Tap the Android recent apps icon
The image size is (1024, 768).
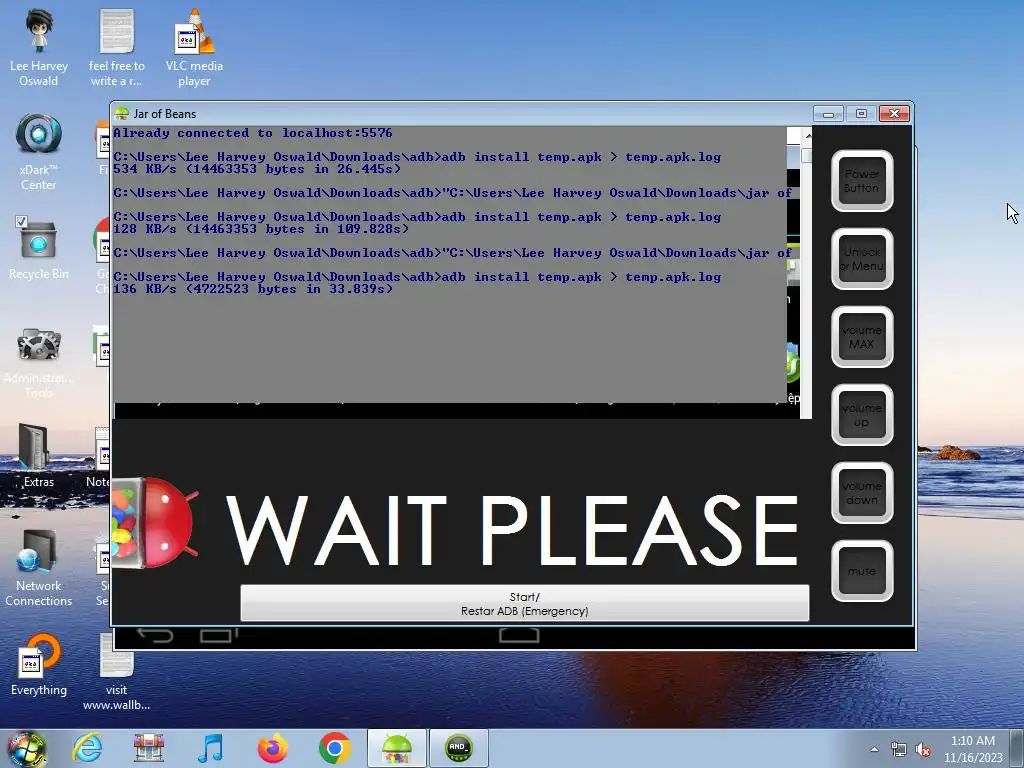tap(218, 635)
